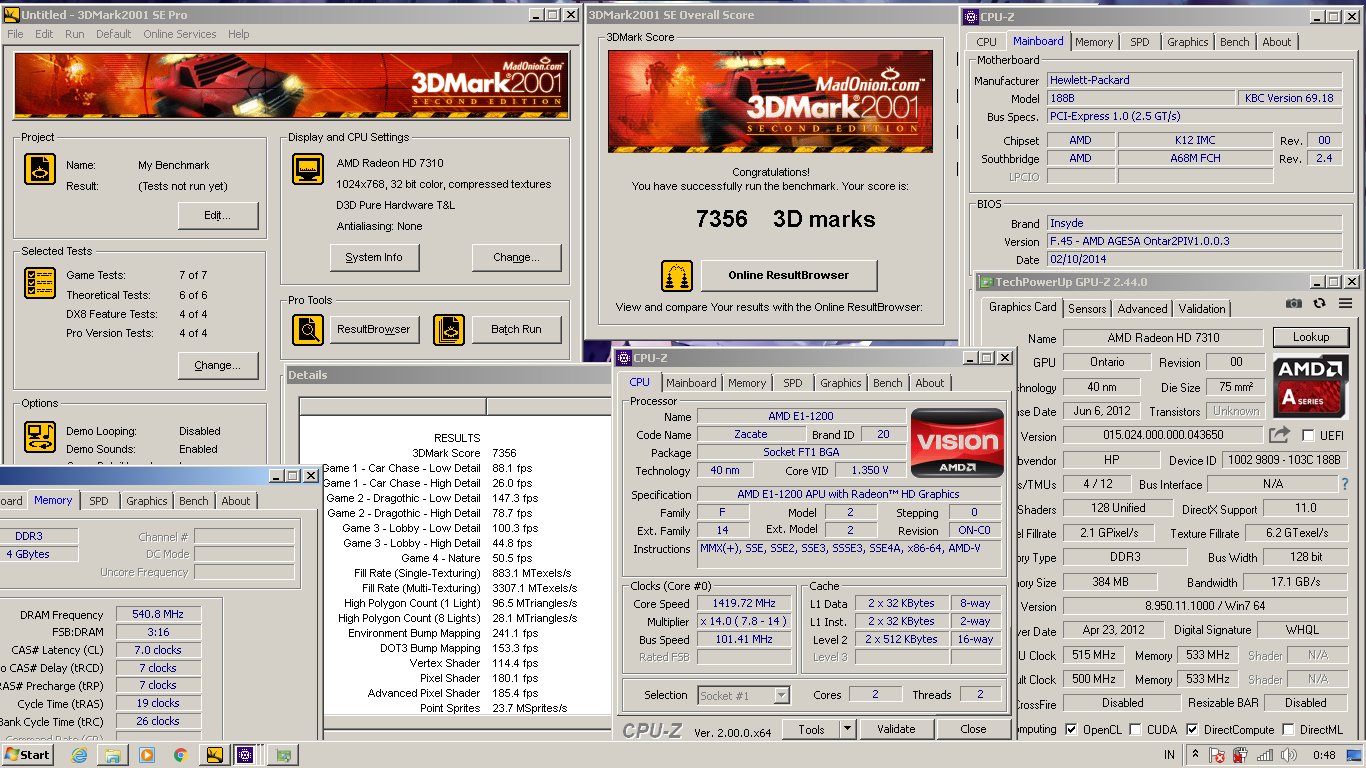This screenshot has width=1366, height=768.
Task: Switch to Advanced tab in GPU-Z
Action: pos(1142,309)
